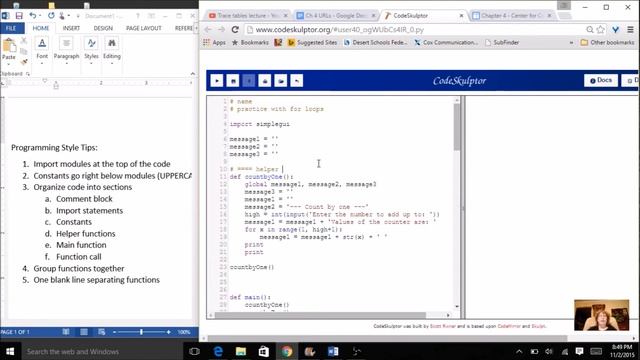Viewport: 640px width, 360px height.
Task: Click the Search the web and Windows box
Action: 101,351
